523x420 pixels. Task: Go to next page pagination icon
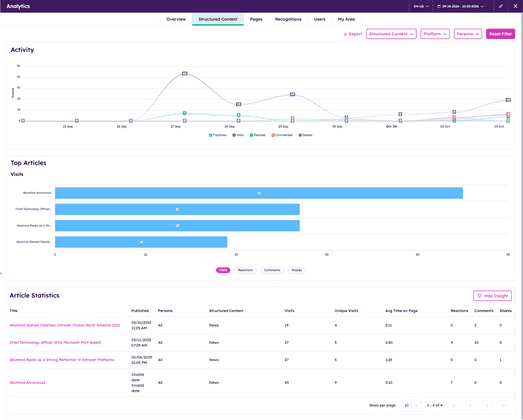tap(487, 406)
